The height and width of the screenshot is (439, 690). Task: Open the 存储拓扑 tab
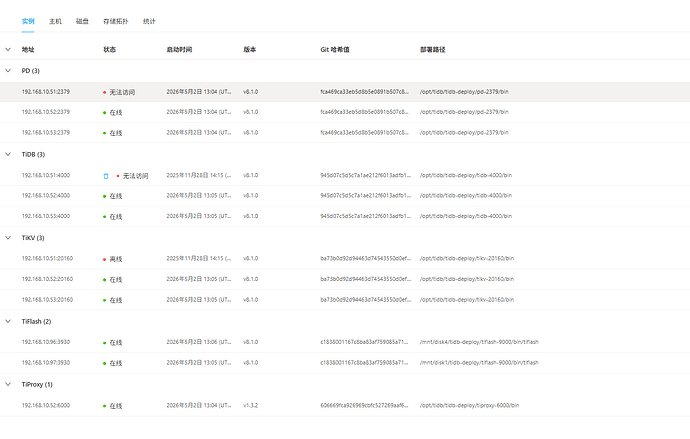(x=116, y=21)
